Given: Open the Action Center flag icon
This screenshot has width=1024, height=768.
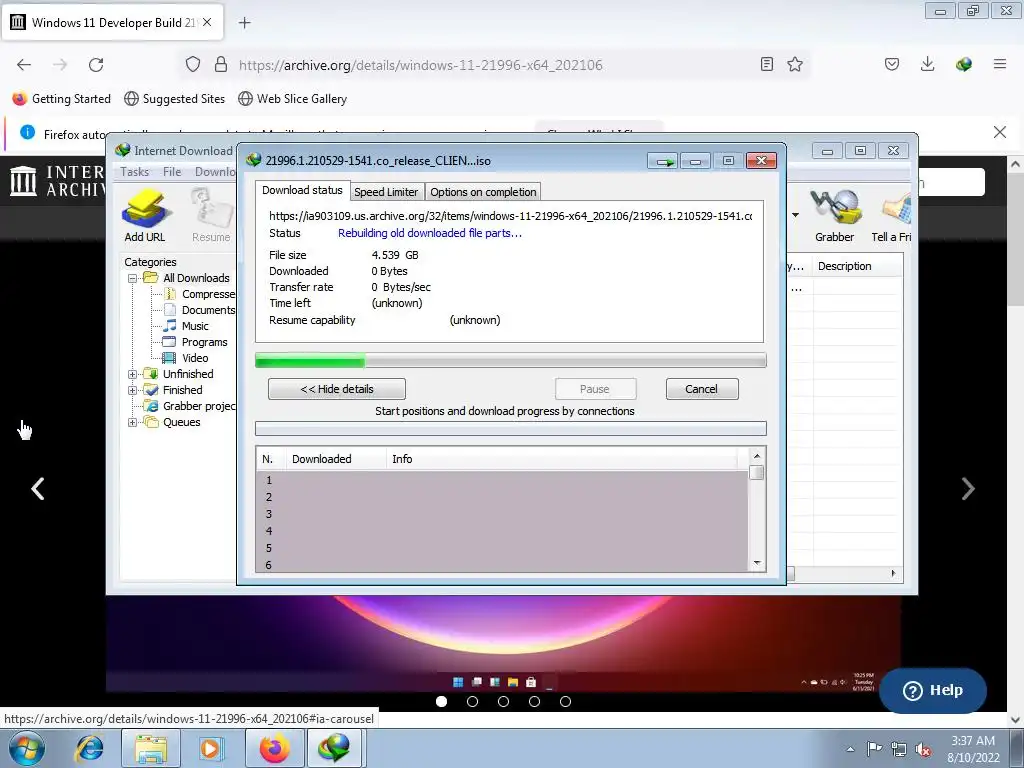Looking at the screenshot, I should (874, 749).
